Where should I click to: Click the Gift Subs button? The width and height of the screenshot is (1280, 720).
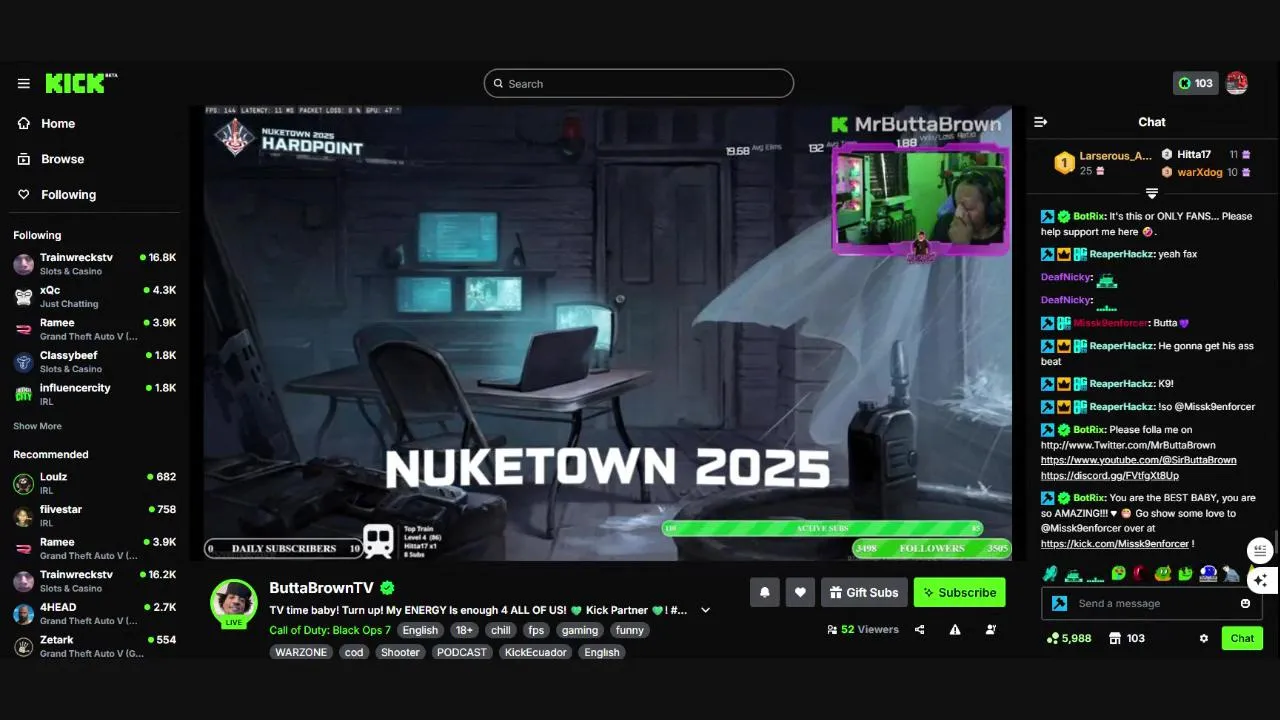[864, 592]
